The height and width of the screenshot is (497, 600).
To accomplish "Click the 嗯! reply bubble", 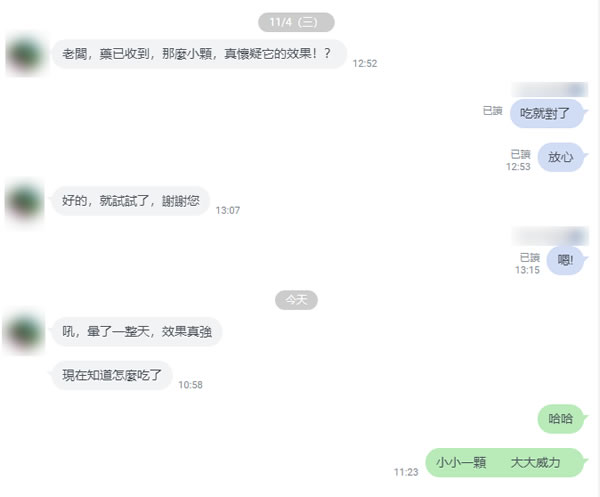I will 566,261.
